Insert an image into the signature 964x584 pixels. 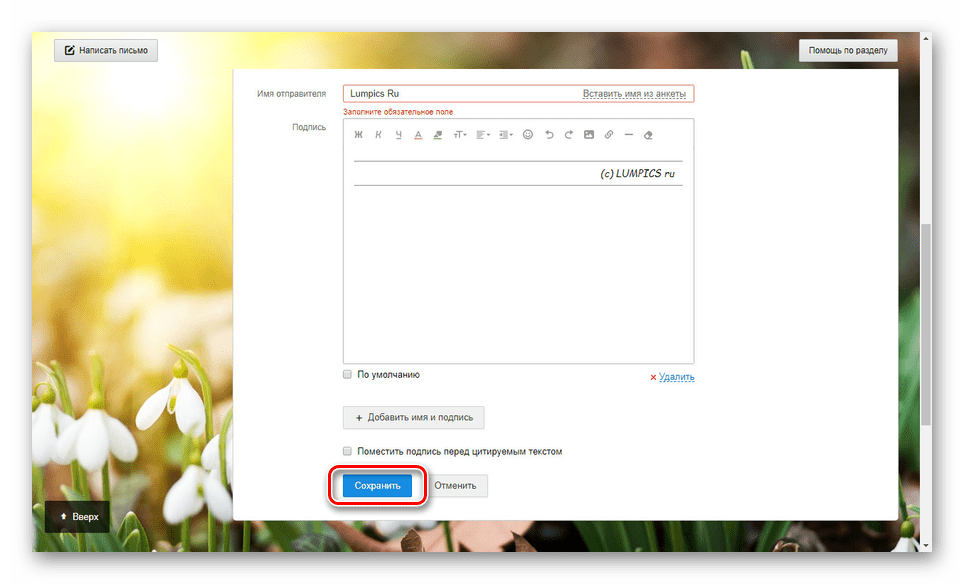point(589,135)
